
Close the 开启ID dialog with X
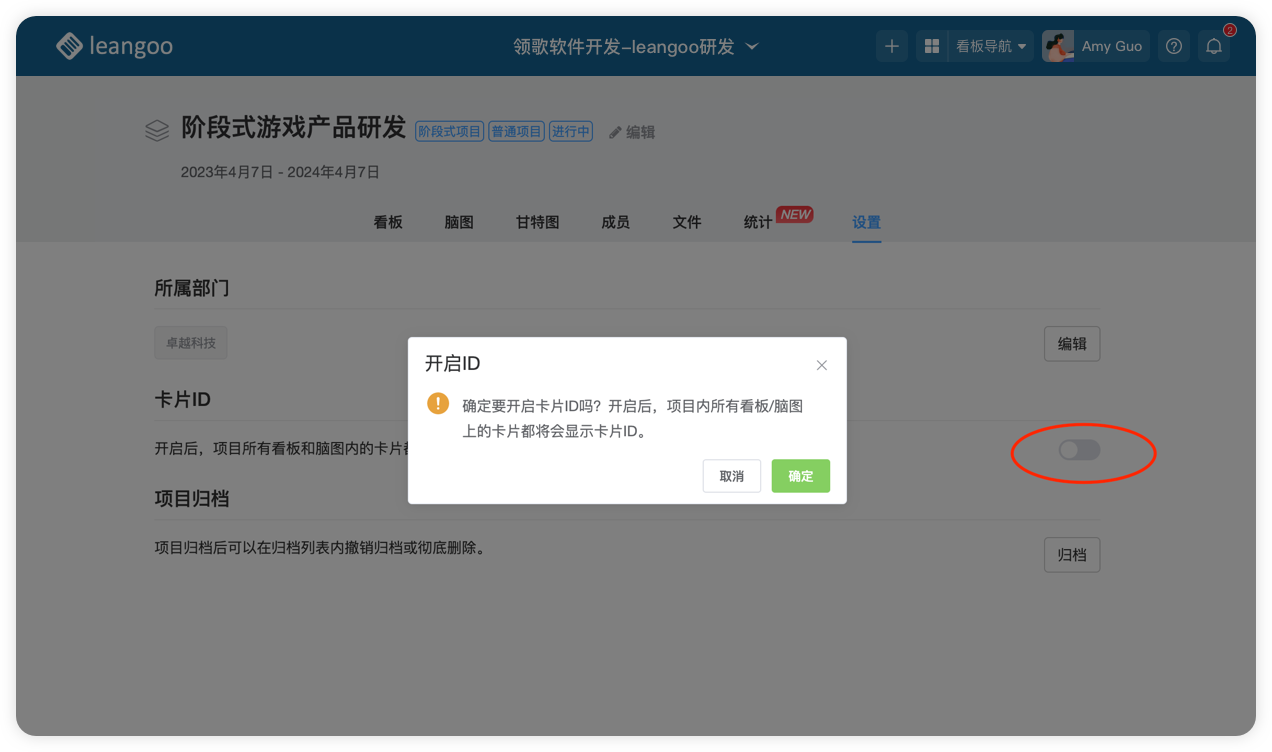[821, 365]
